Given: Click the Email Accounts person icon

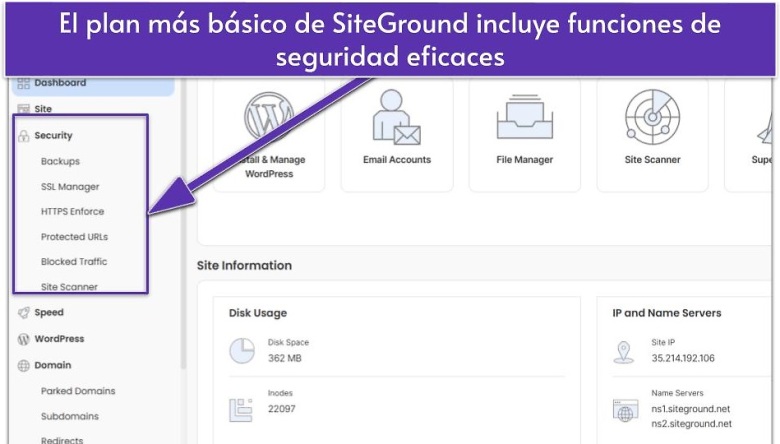Looking at the screenshot, I should point(396,117).
